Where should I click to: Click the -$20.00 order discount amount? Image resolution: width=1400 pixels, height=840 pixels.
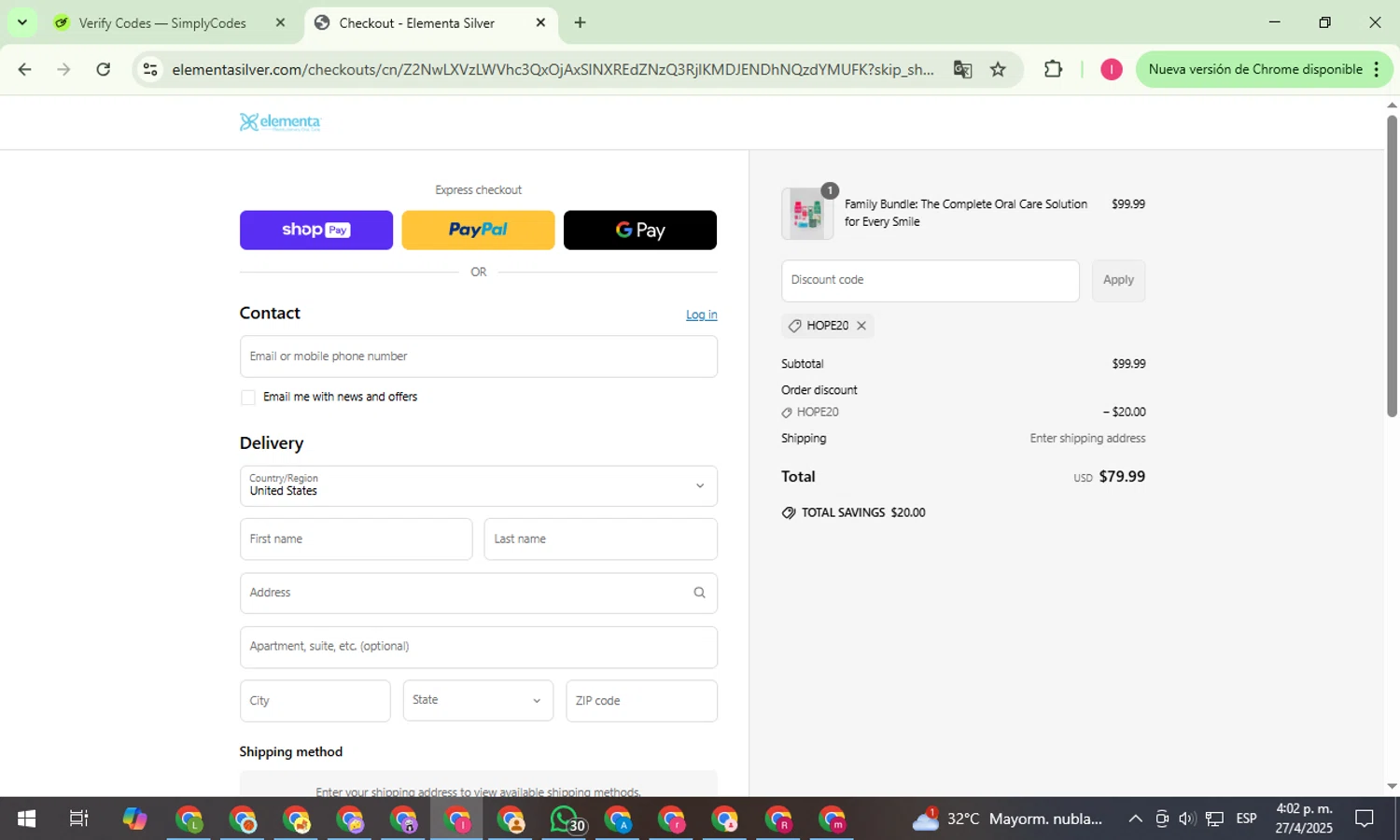1124,412
